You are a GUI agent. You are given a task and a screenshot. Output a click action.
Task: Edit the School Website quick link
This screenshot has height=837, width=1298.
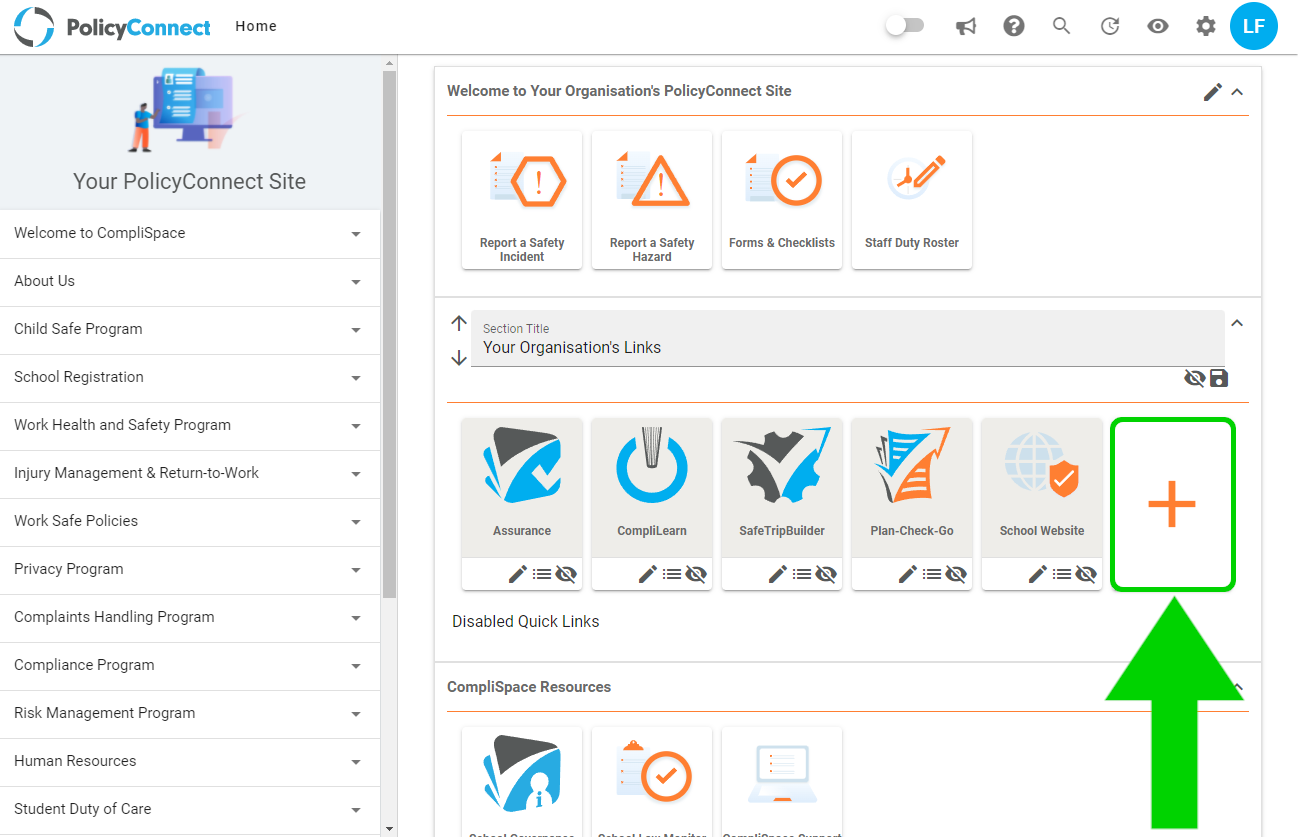[x=1037, y=574]
